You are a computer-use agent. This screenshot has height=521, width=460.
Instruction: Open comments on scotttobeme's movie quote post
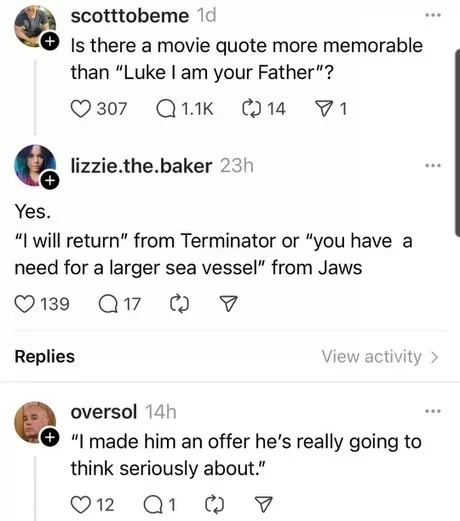166,109
